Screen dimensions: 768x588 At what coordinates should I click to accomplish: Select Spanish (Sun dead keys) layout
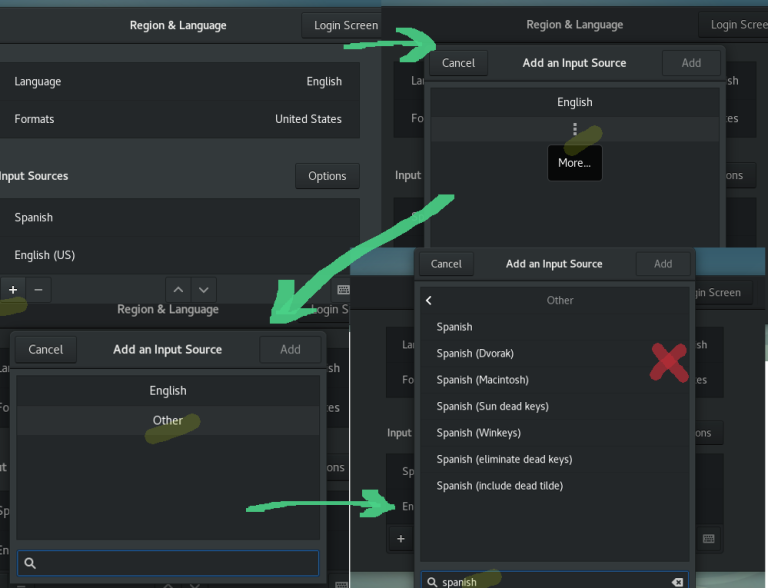(554, 406)
